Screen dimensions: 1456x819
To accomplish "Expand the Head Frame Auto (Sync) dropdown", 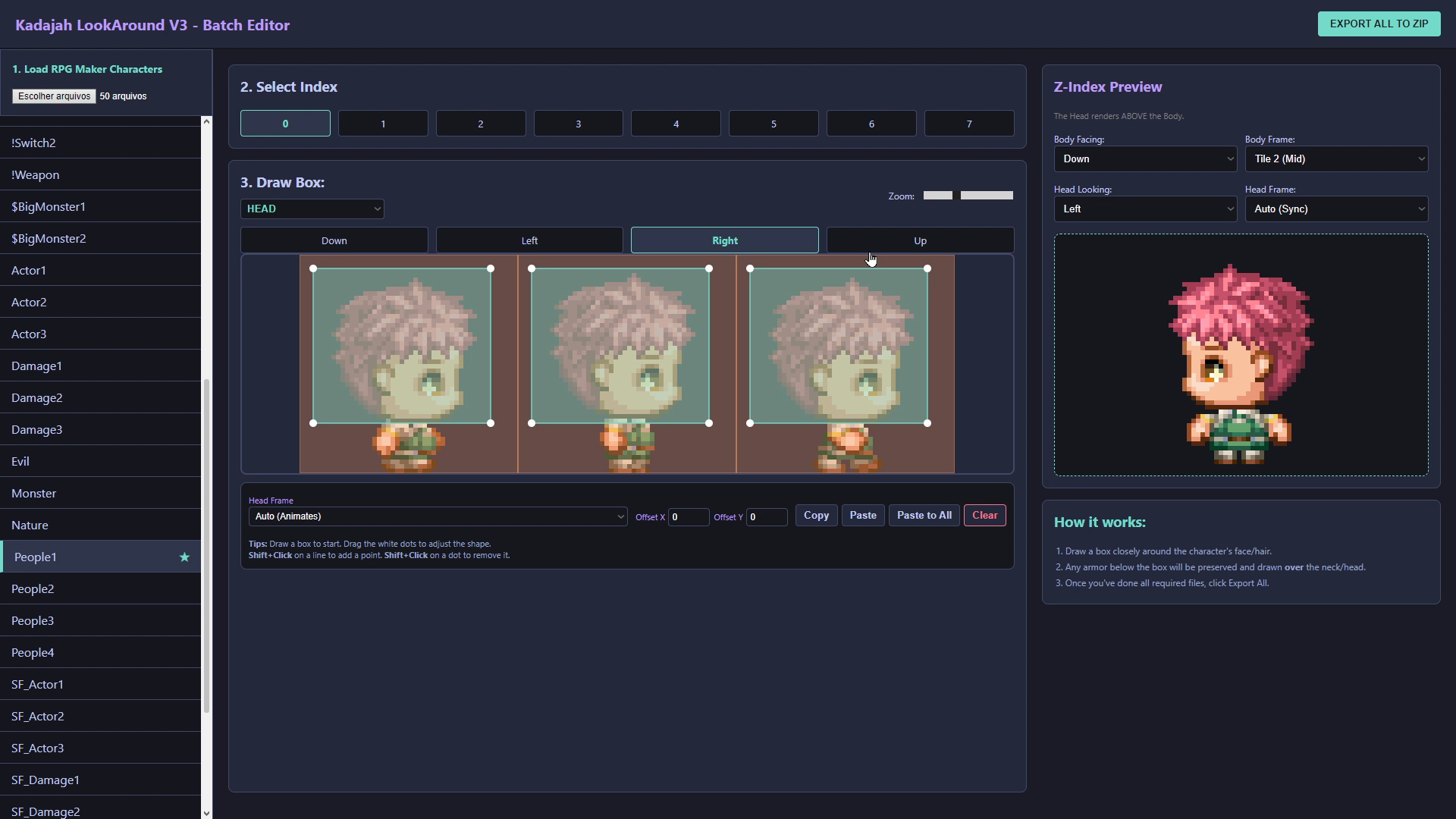I will [1336, 209].
